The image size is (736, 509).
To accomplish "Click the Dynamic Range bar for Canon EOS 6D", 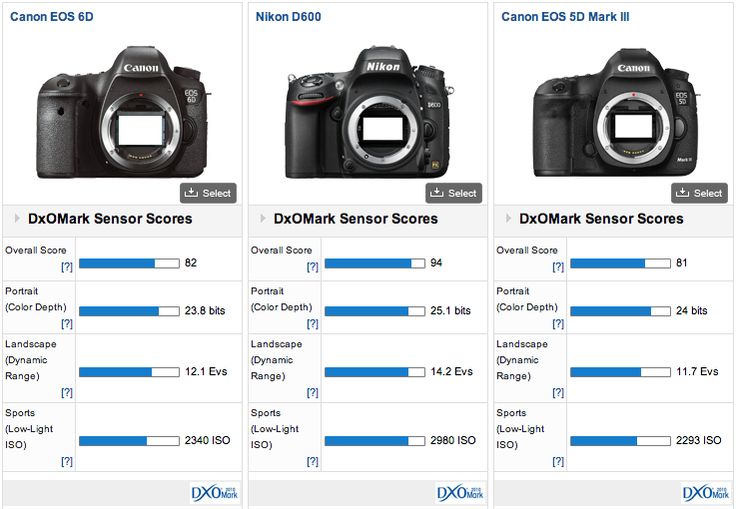I will tap(129, 372).
